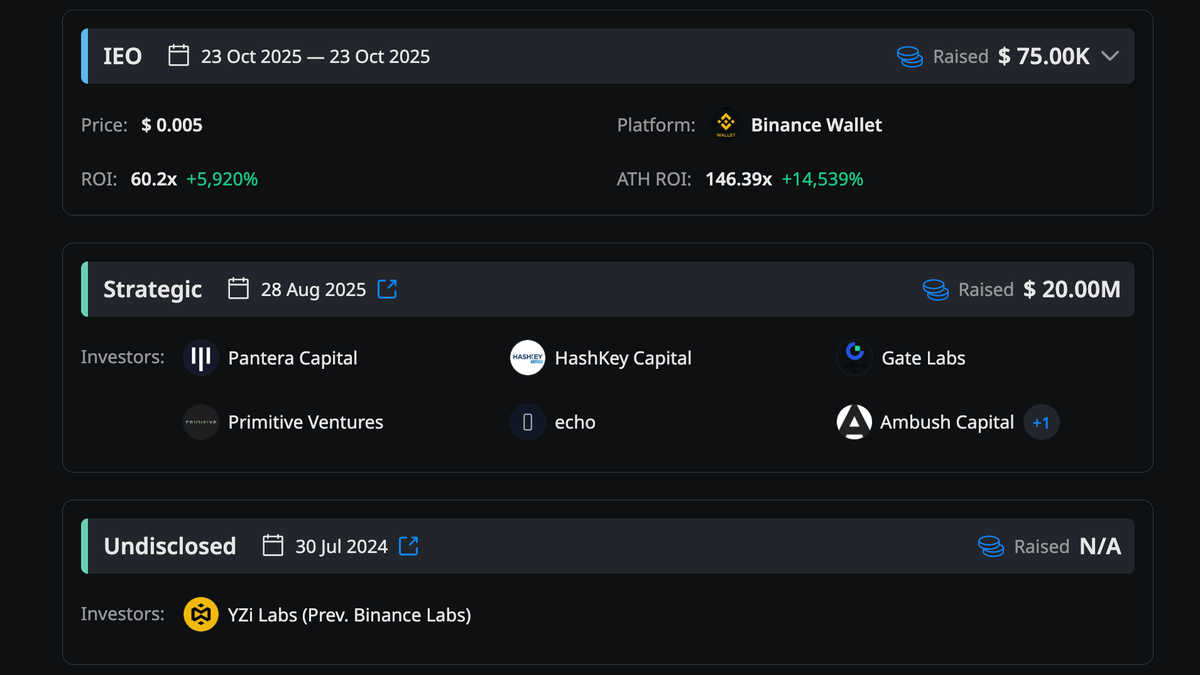1200x675 pixels.
Task: Open the Undisclosed round external link
Action: (407, 546)
